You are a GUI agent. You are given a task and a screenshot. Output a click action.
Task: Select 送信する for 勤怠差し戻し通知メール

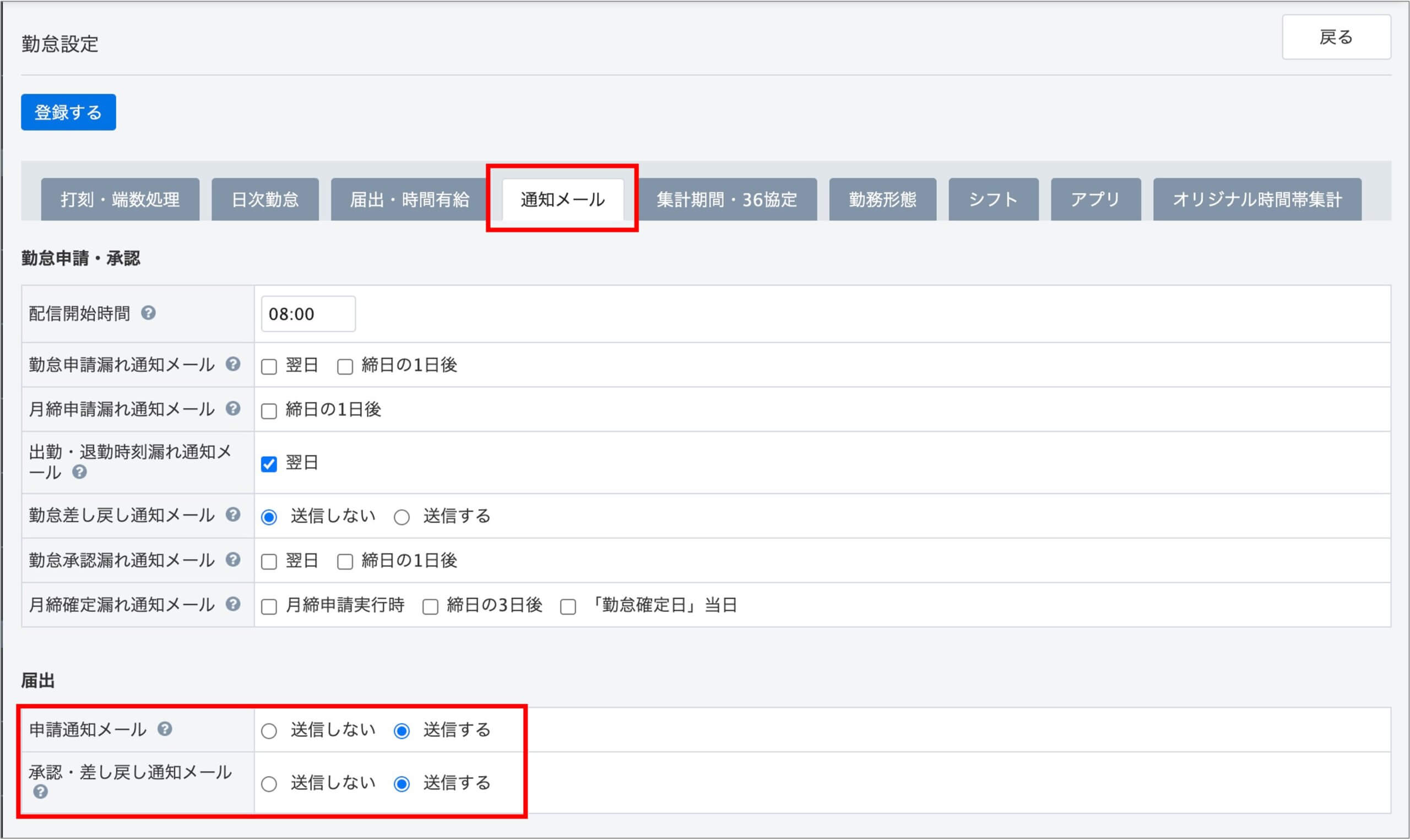[402, 517]
